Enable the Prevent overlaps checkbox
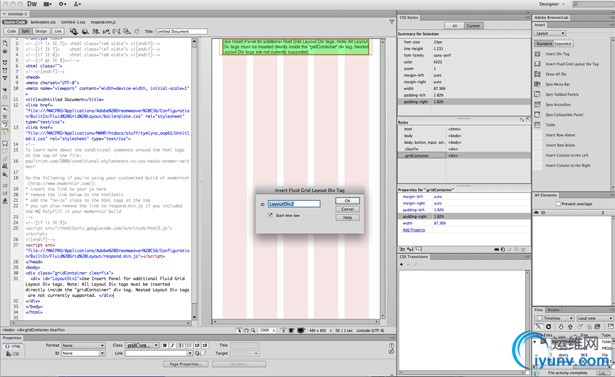This screenshot has width=615, height=377. coord(558,204)
